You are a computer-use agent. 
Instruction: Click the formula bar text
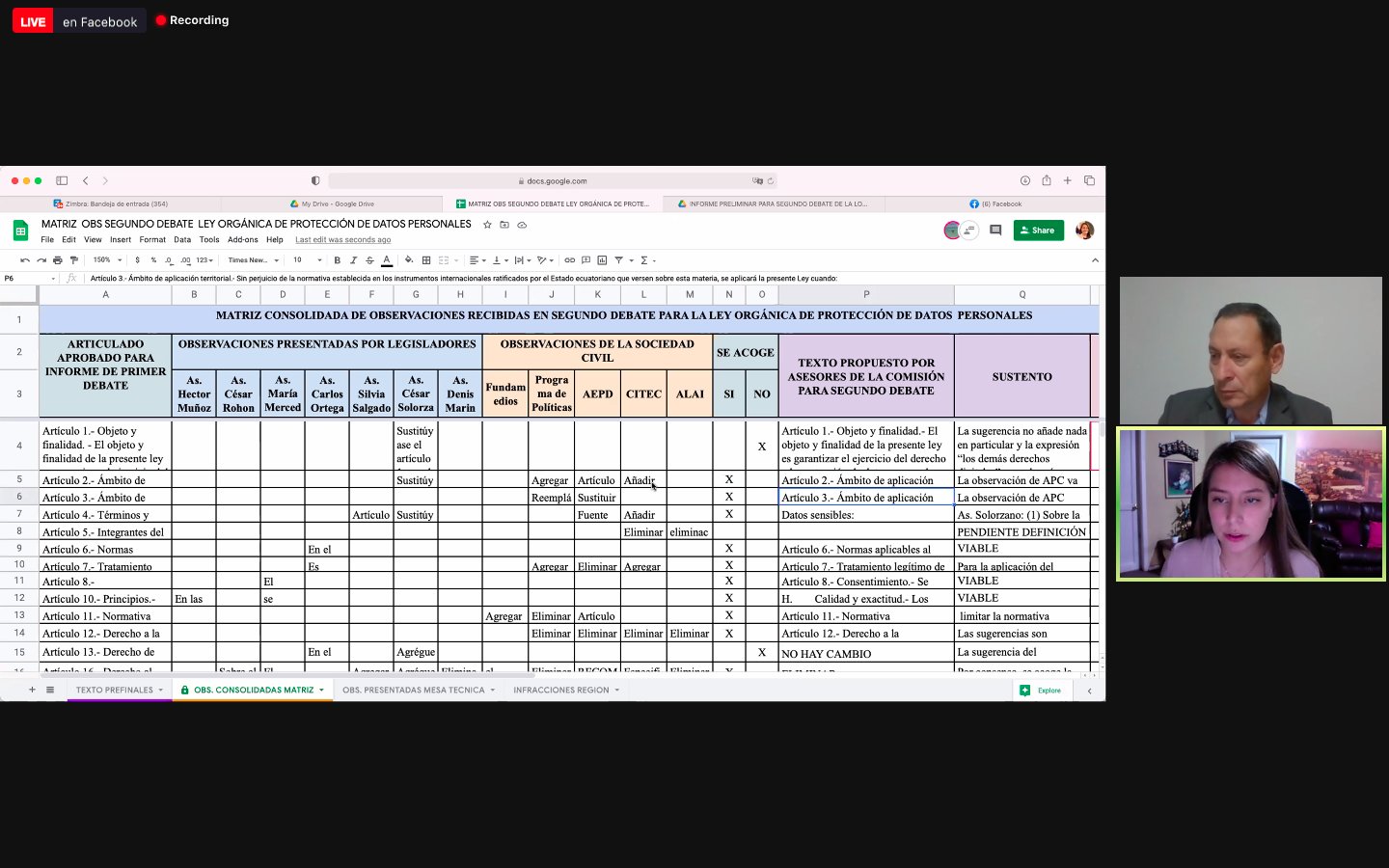464,279
